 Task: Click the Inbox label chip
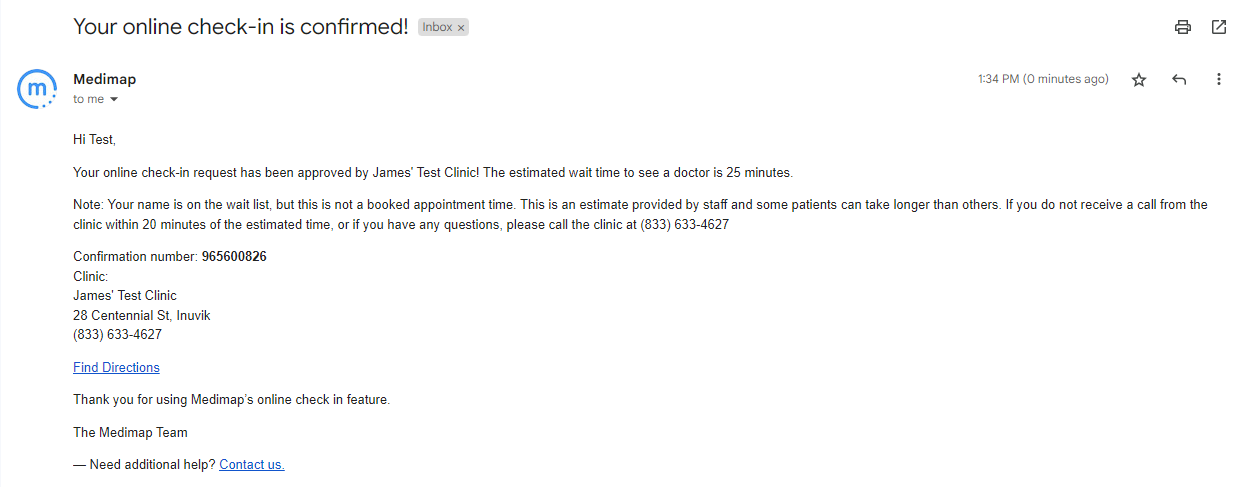tap(437, 28)
